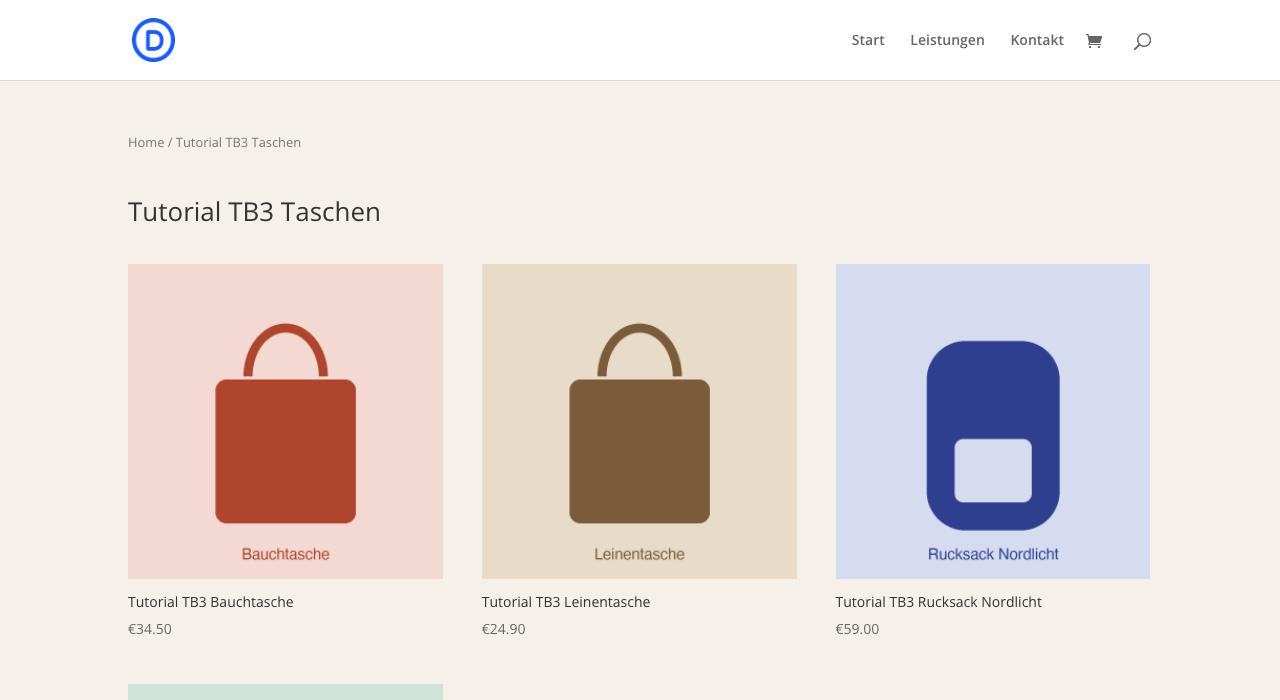The image size is (1280, 700).
Task: Click the Tutorial TB3 Taschen breadcrumb text
Action: click(238, 142)
